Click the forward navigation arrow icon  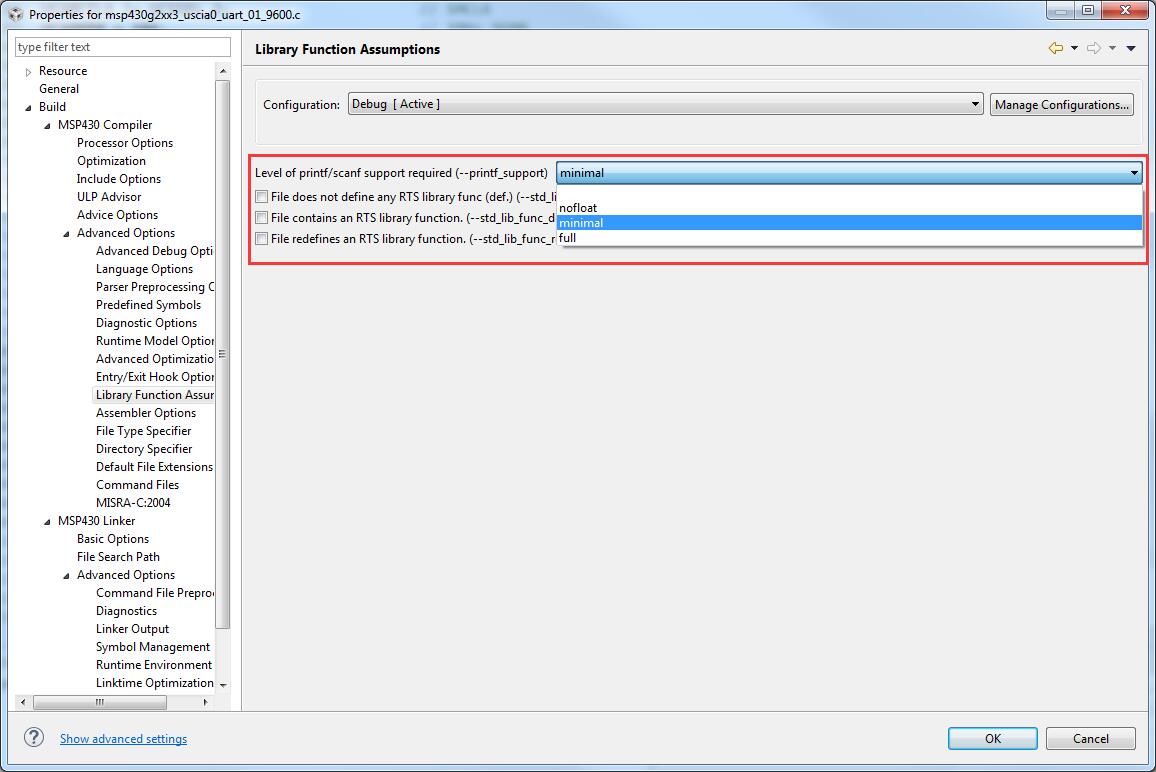click(x=1094, y=48)
